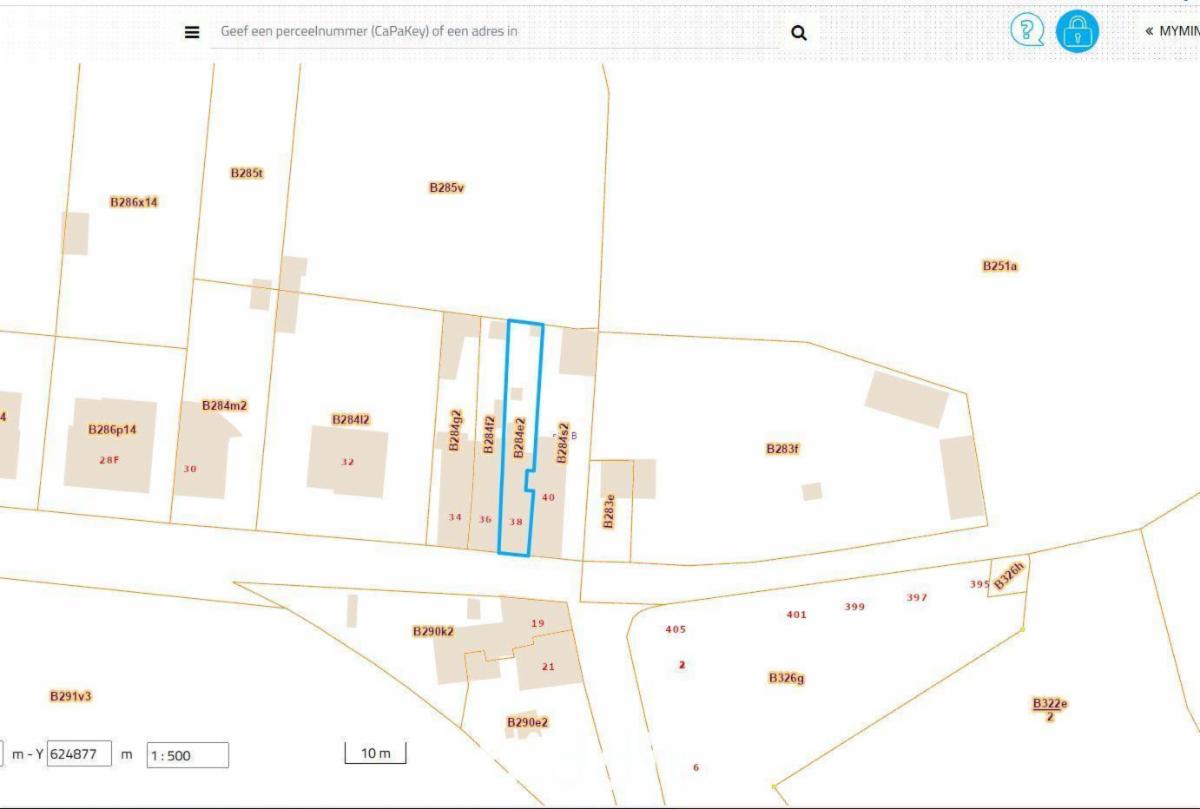Select the highlighted parcel B284e2
This screenshot has height=809, width=1200.
tap(519, 438)
